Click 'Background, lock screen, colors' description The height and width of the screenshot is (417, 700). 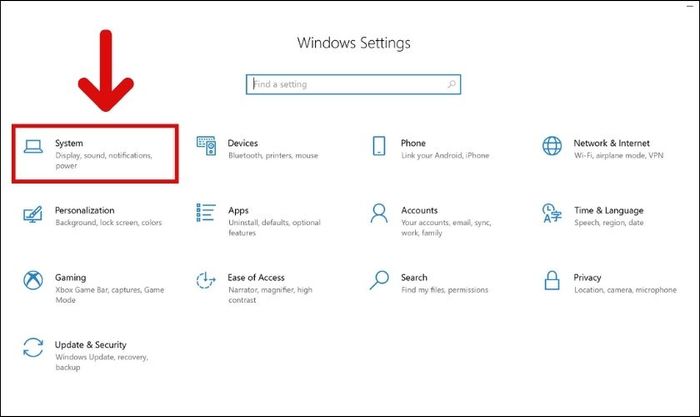[x=108, y=222]
